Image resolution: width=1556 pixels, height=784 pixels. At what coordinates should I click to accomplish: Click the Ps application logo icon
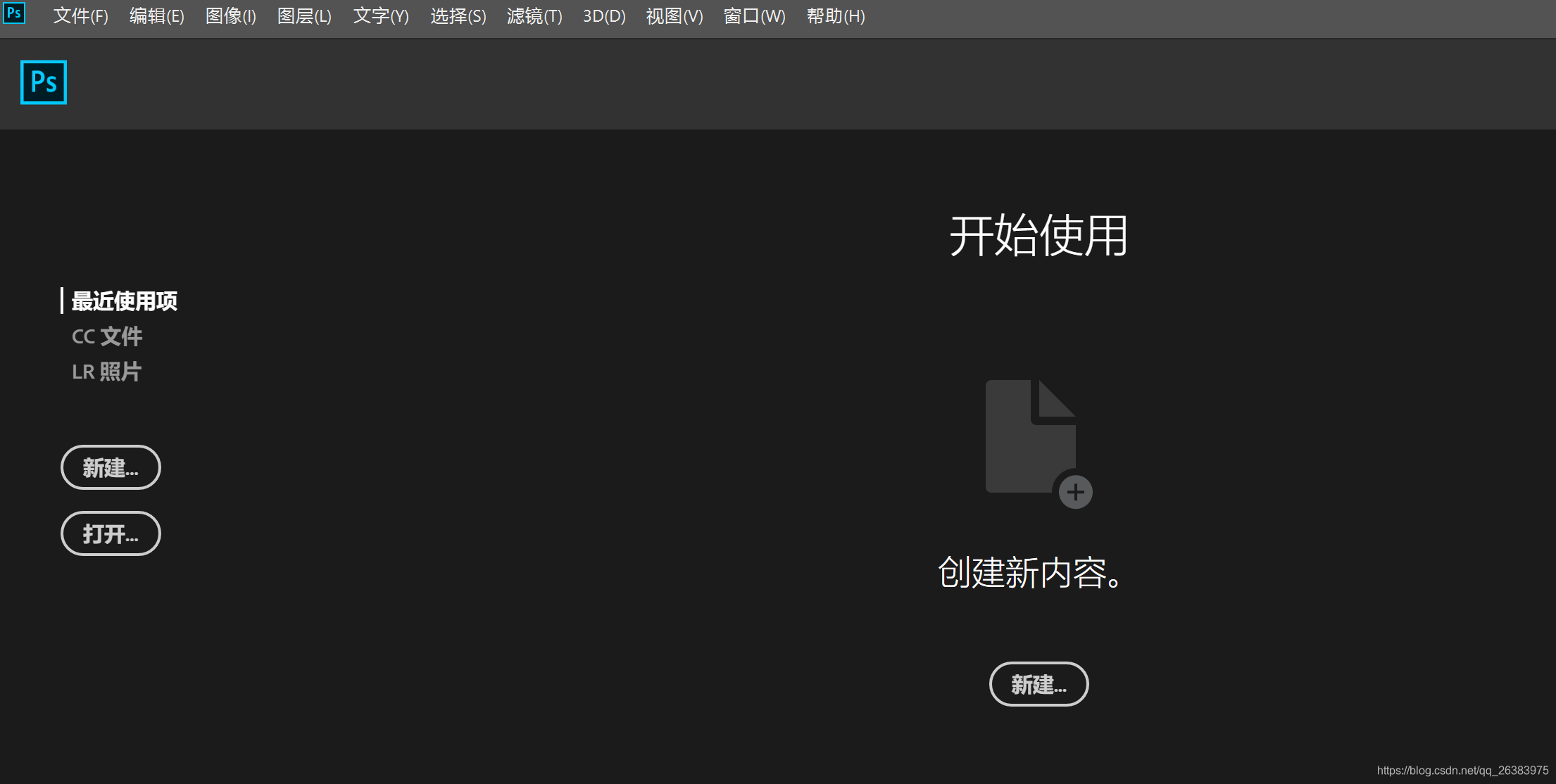[44, 82]
